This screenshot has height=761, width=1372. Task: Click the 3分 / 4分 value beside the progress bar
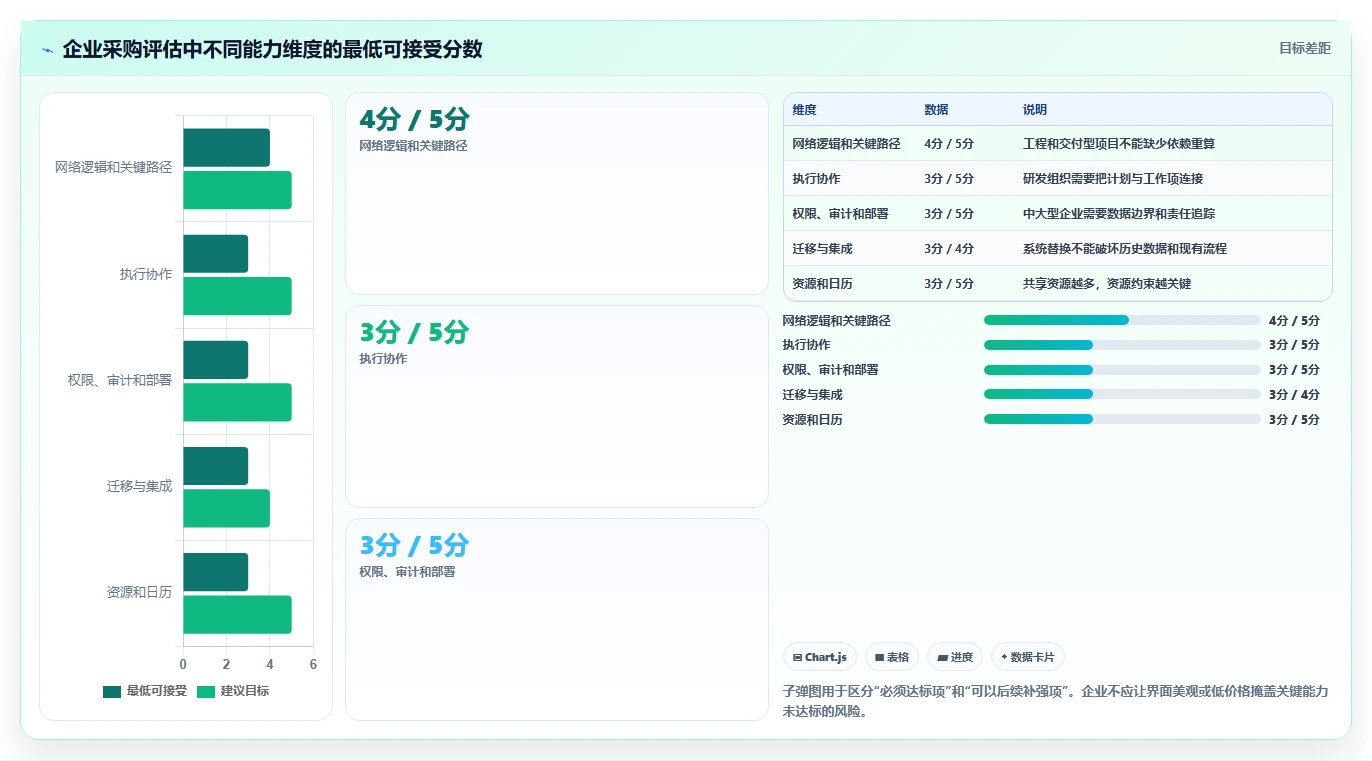click(x=1294, y=394)
